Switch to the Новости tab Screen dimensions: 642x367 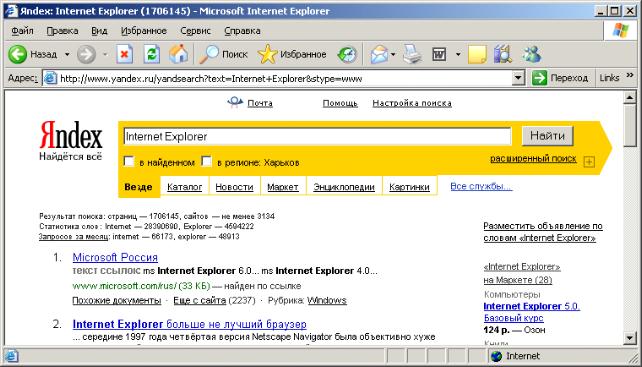(x=234, y=187)
